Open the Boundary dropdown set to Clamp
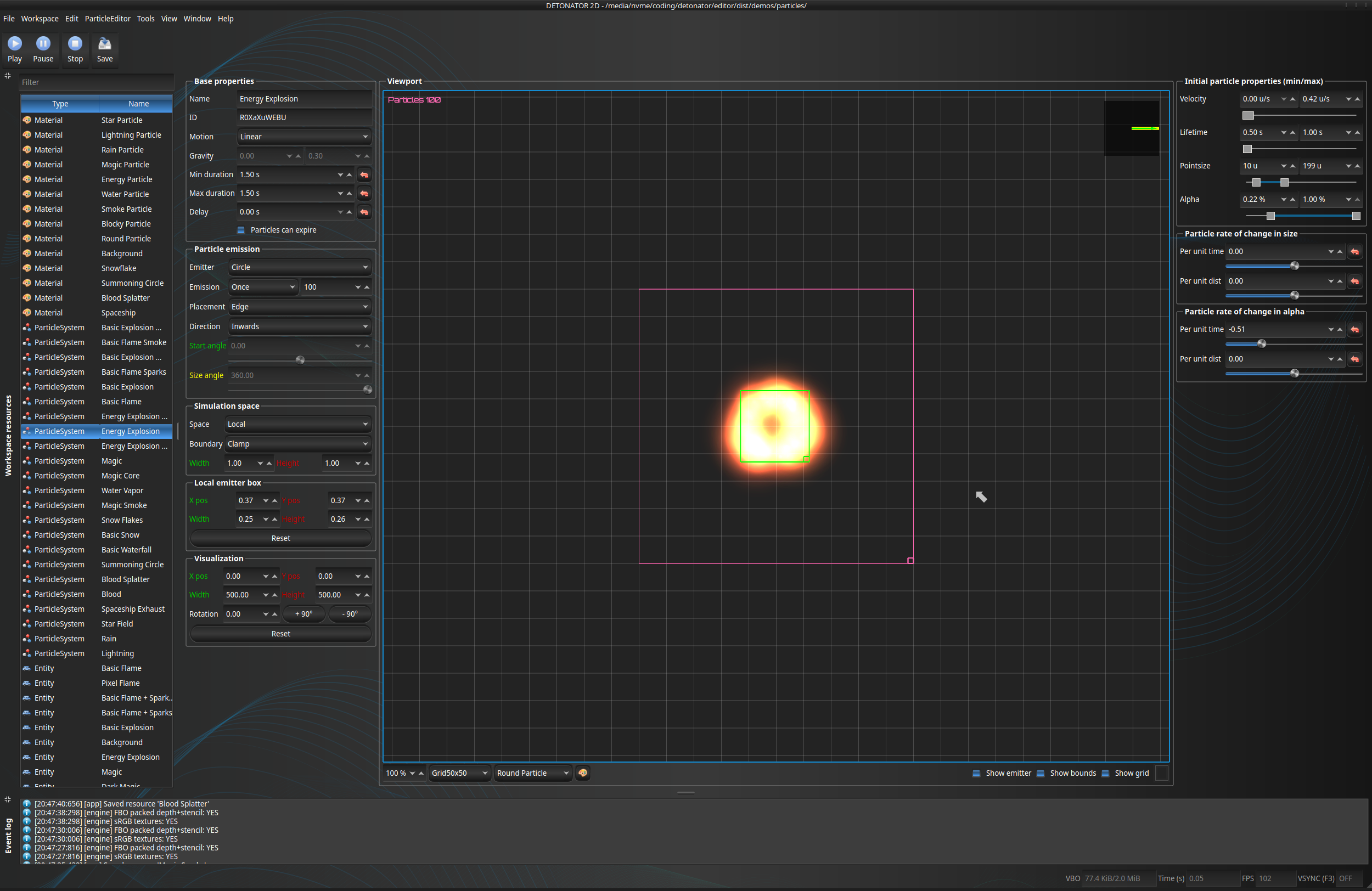 (x=296, y=443)
